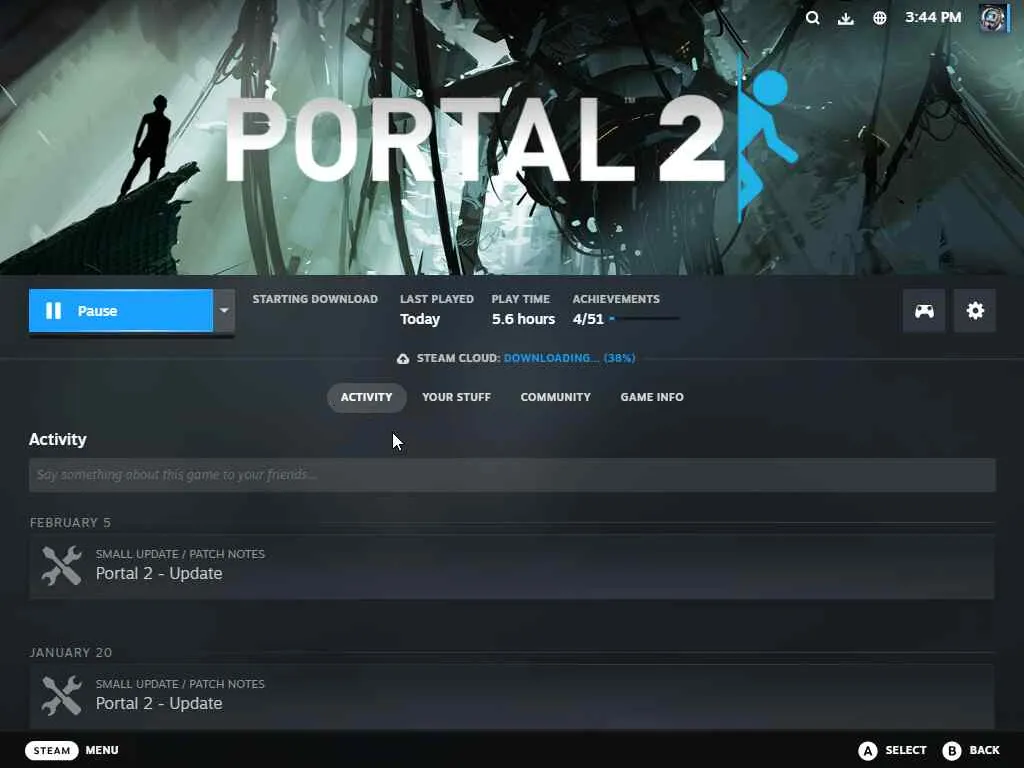
Task: Switch to the Activity tab
Action: point(366,397)
